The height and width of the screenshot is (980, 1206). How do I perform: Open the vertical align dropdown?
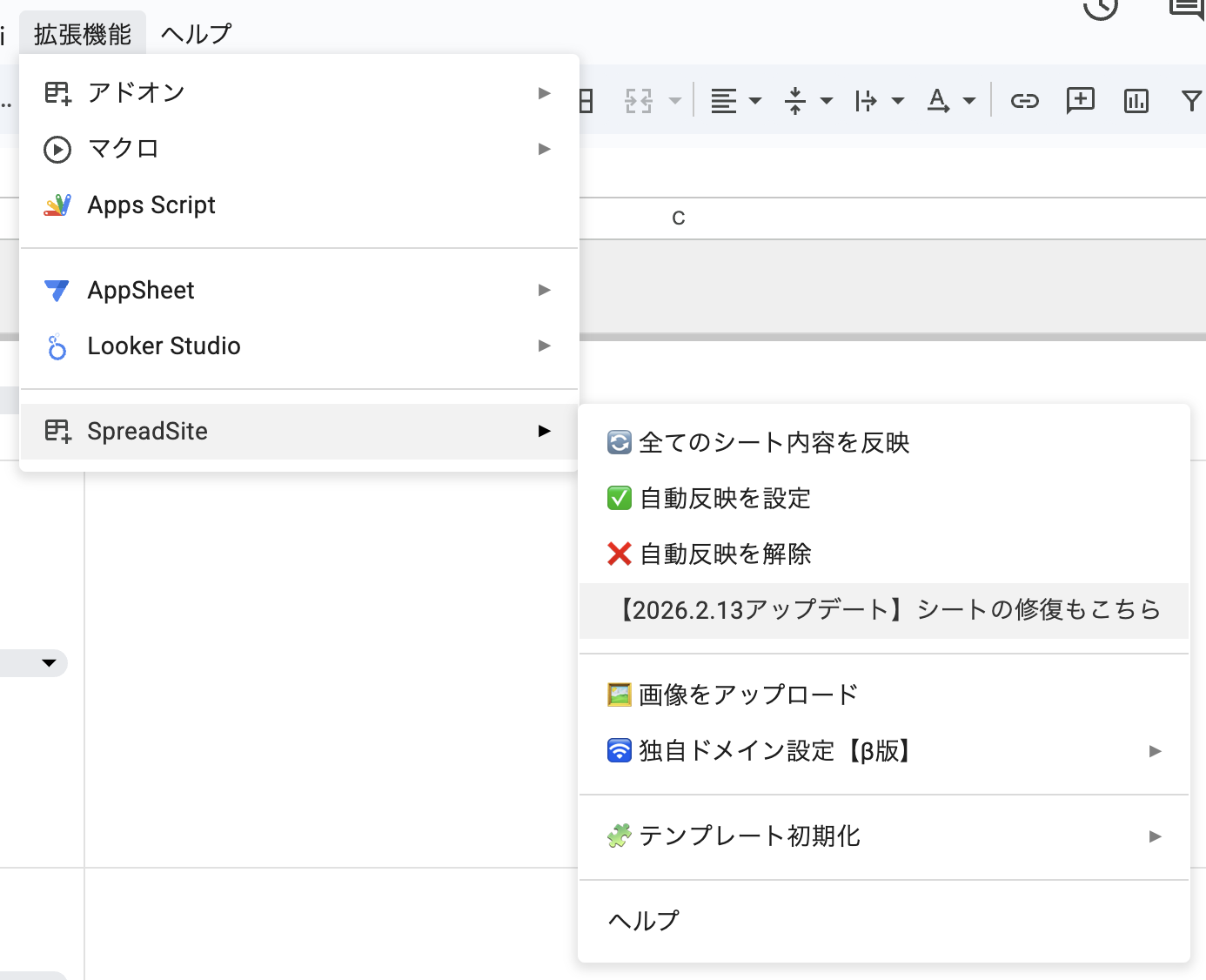pos(827,101)
